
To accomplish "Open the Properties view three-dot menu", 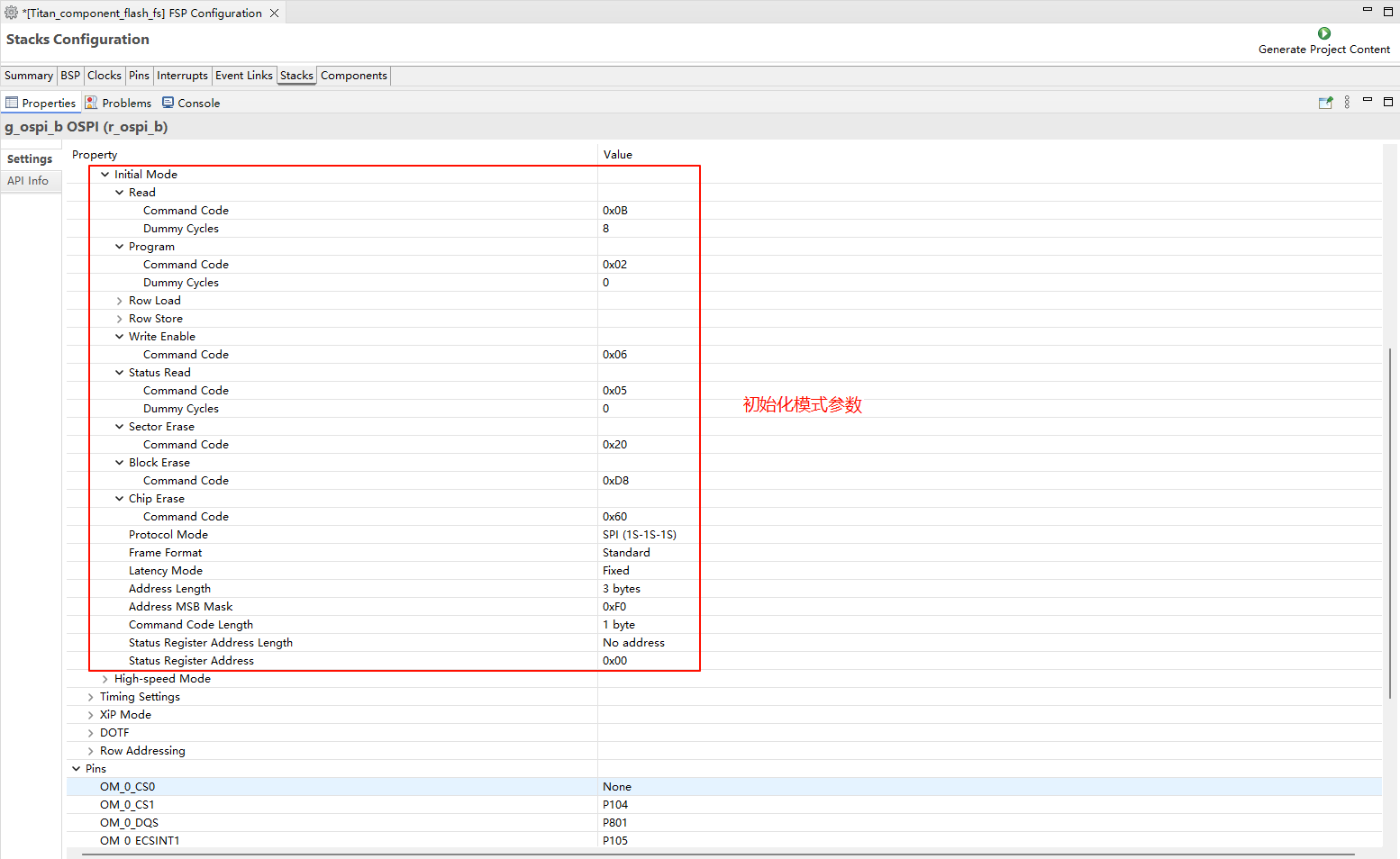I will coord(1347,103).
